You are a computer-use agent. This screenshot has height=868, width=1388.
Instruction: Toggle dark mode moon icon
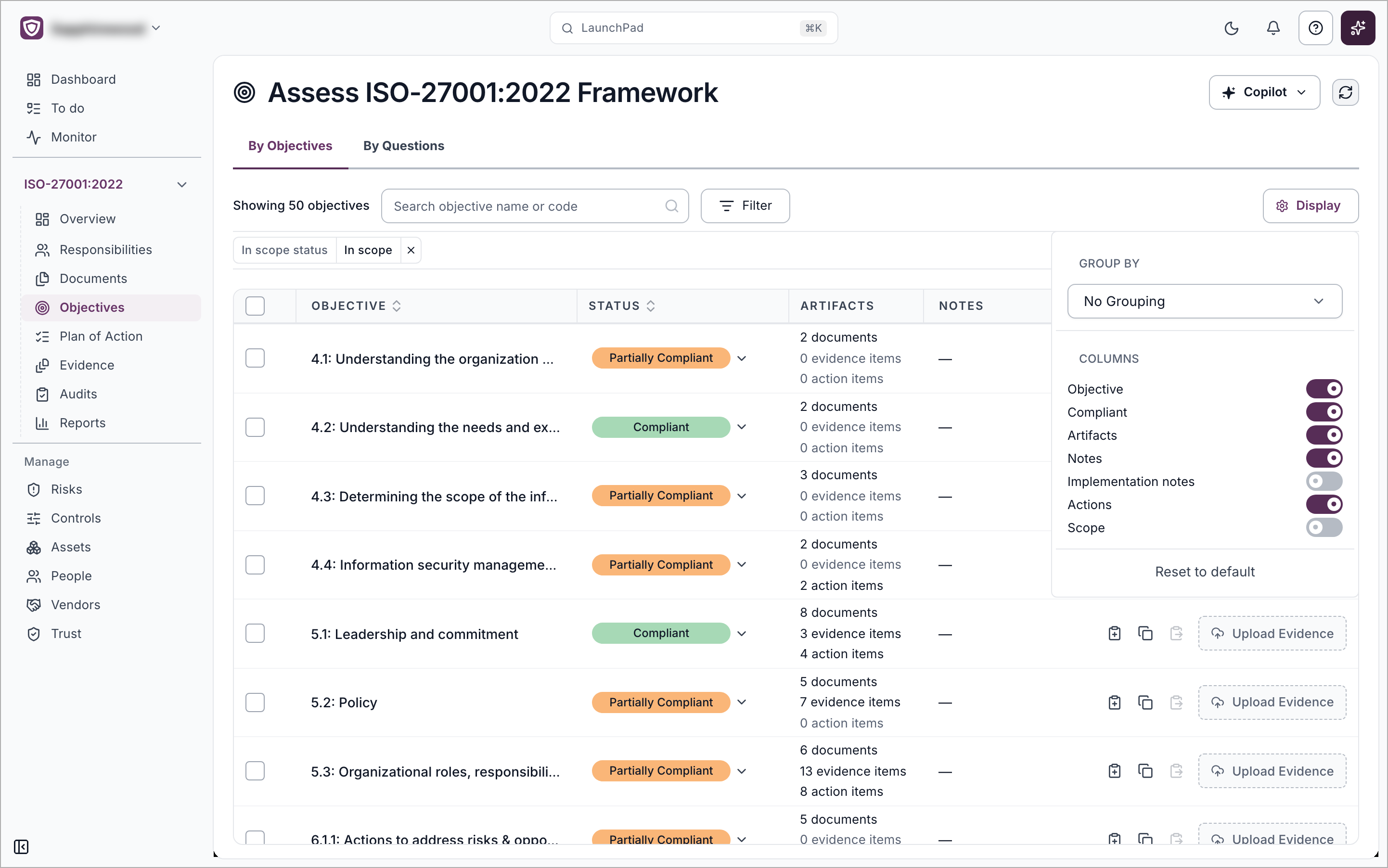click(1231, 28)
